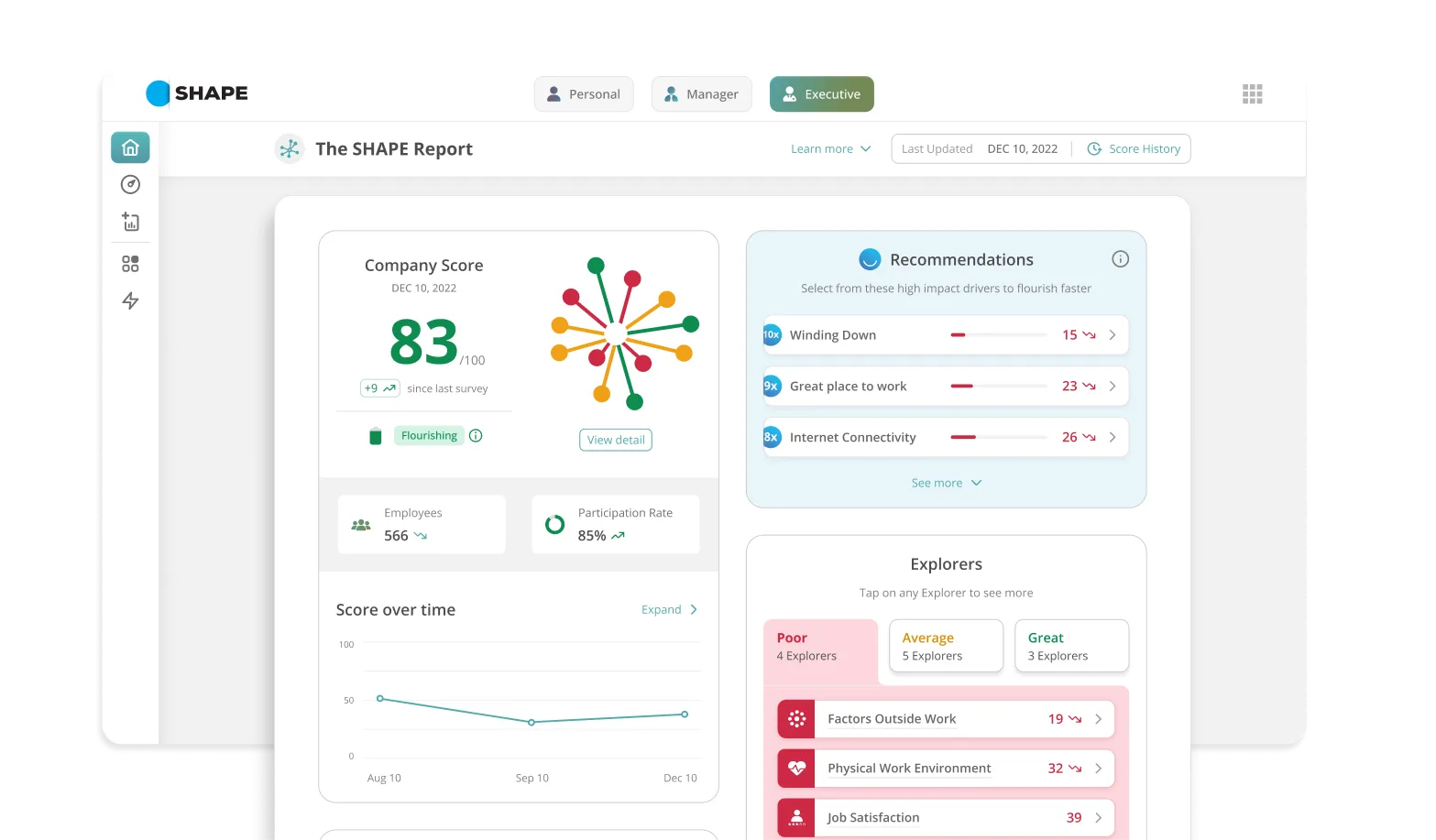The height and width of the screenshot is (840, 1436).
Task: Open the add report chart icon
Action: (130, 222)
